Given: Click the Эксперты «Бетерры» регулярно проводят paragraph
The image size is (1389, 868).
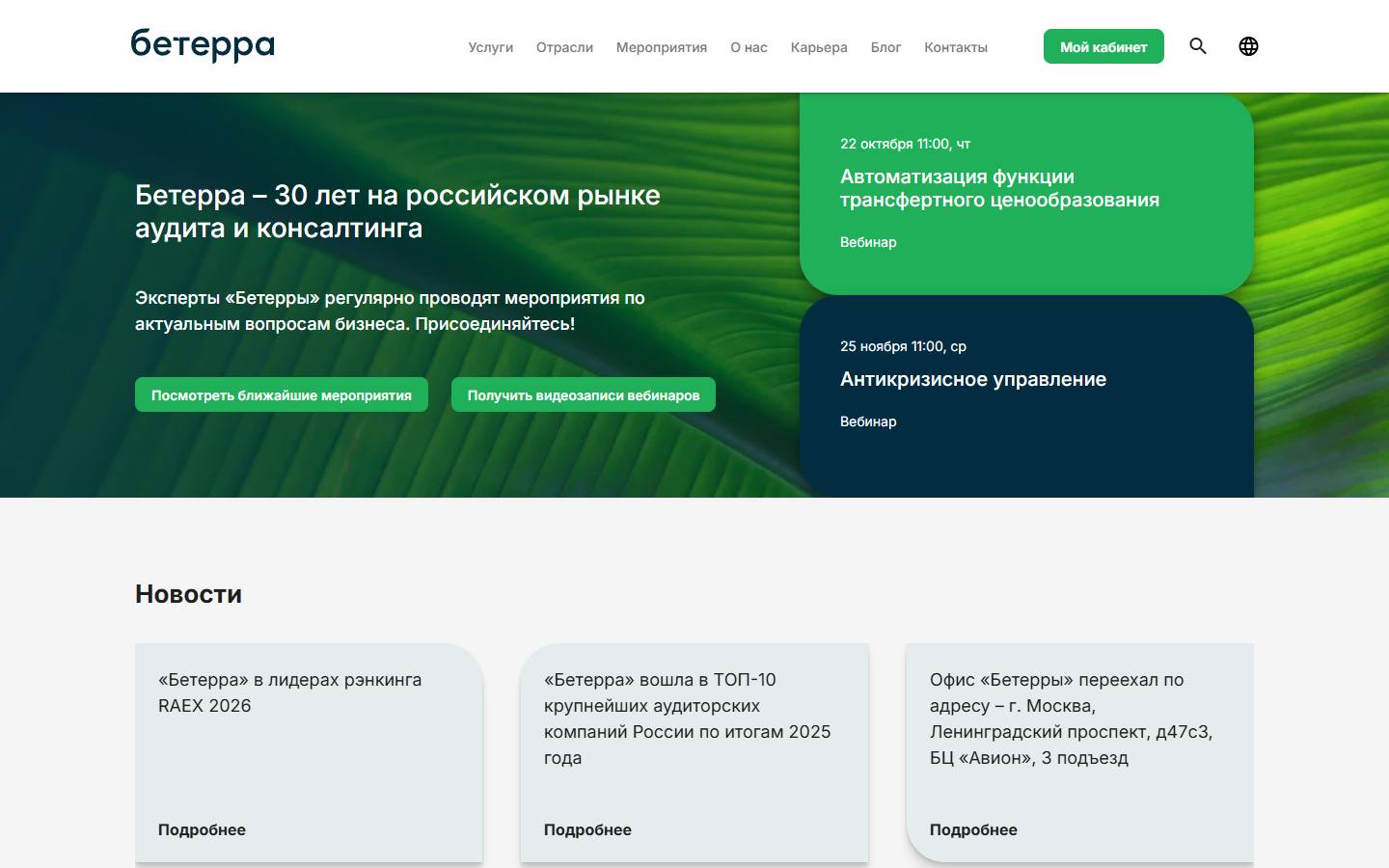Looking at the screenshot, I should (x=390, y=311).
